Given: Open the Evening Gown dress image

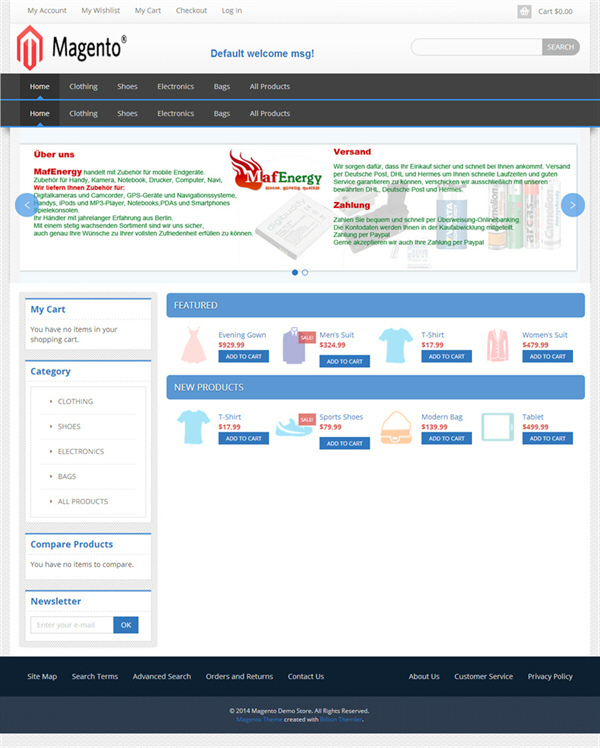Looking at the screenshot, I should coord(193,345).
